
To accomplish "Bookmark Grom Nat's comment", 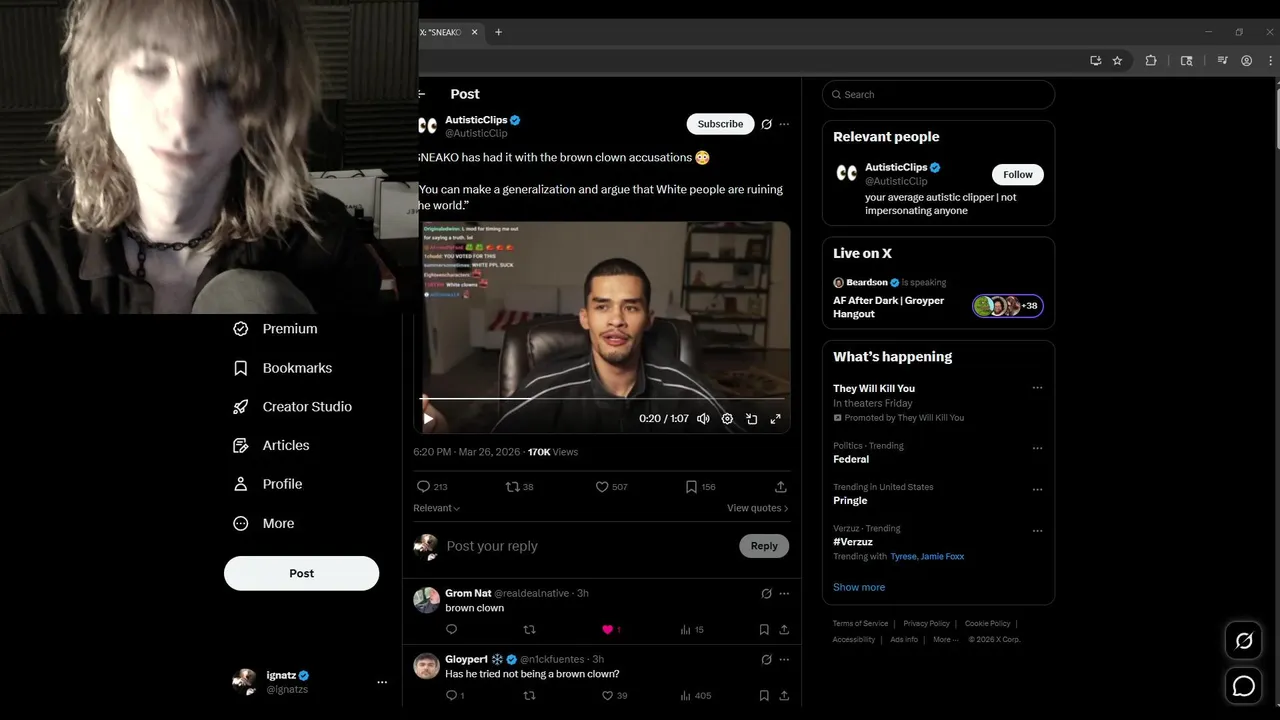I will (x=764, y=630).
